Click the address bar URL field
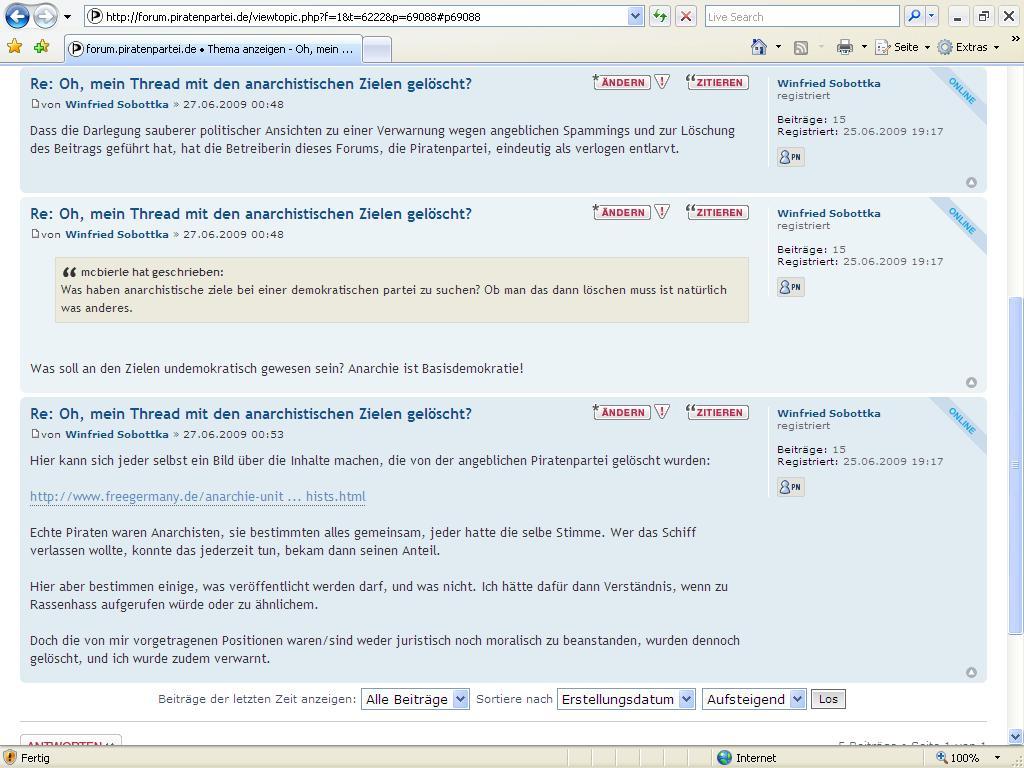Image resolution: width=1024 pixels, height=768 pixels. pyautogui.click(x=357, y=17)
